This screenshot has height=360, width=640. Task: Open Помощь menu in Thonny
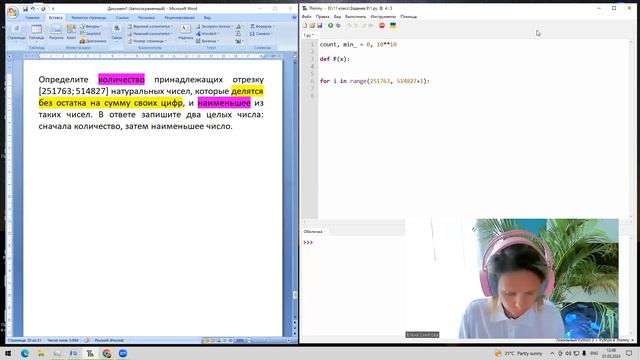click(409, 17)
